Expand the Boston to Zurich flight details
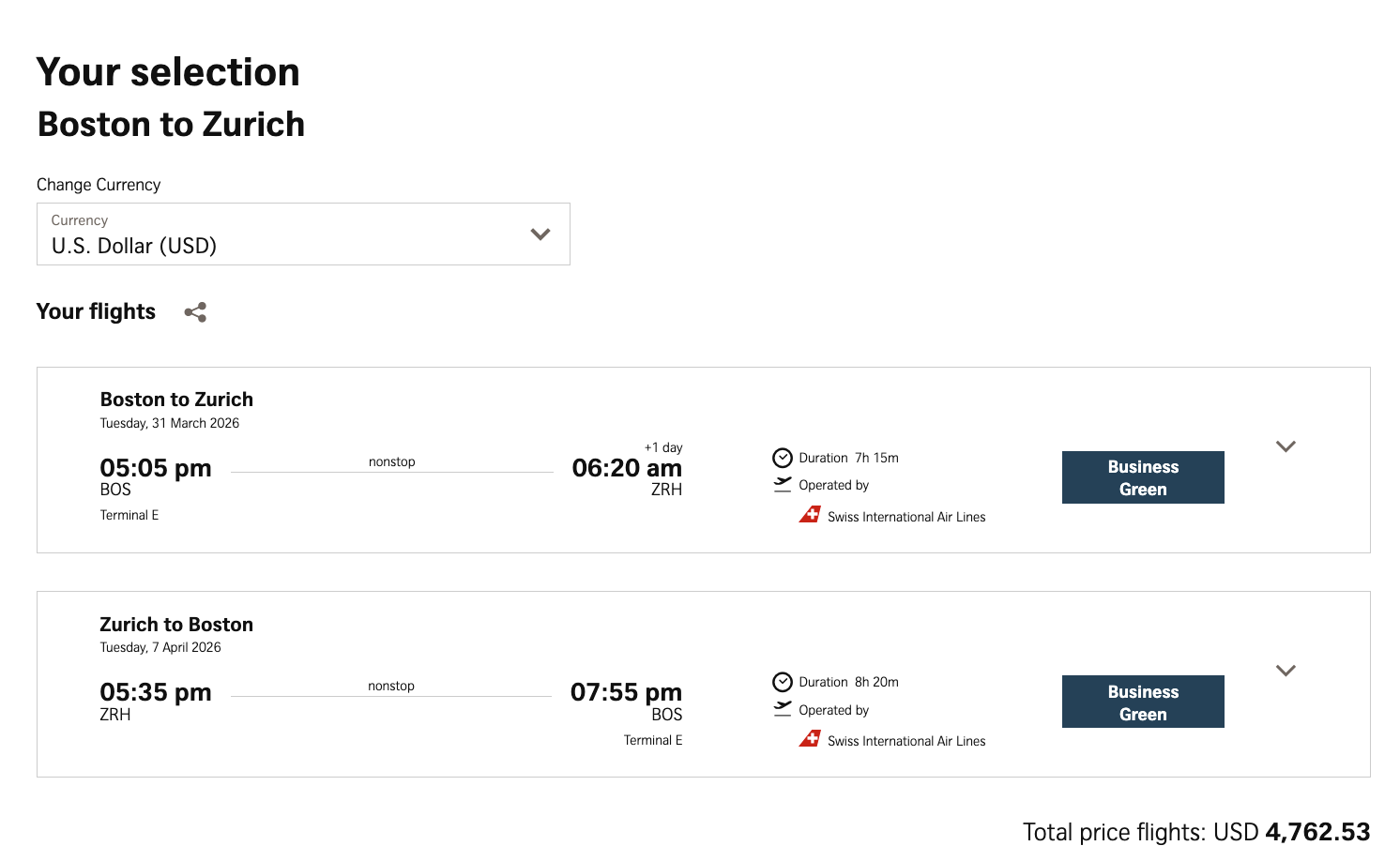The width and height of the screenshot is (1400, 861). coord(1286,446)
